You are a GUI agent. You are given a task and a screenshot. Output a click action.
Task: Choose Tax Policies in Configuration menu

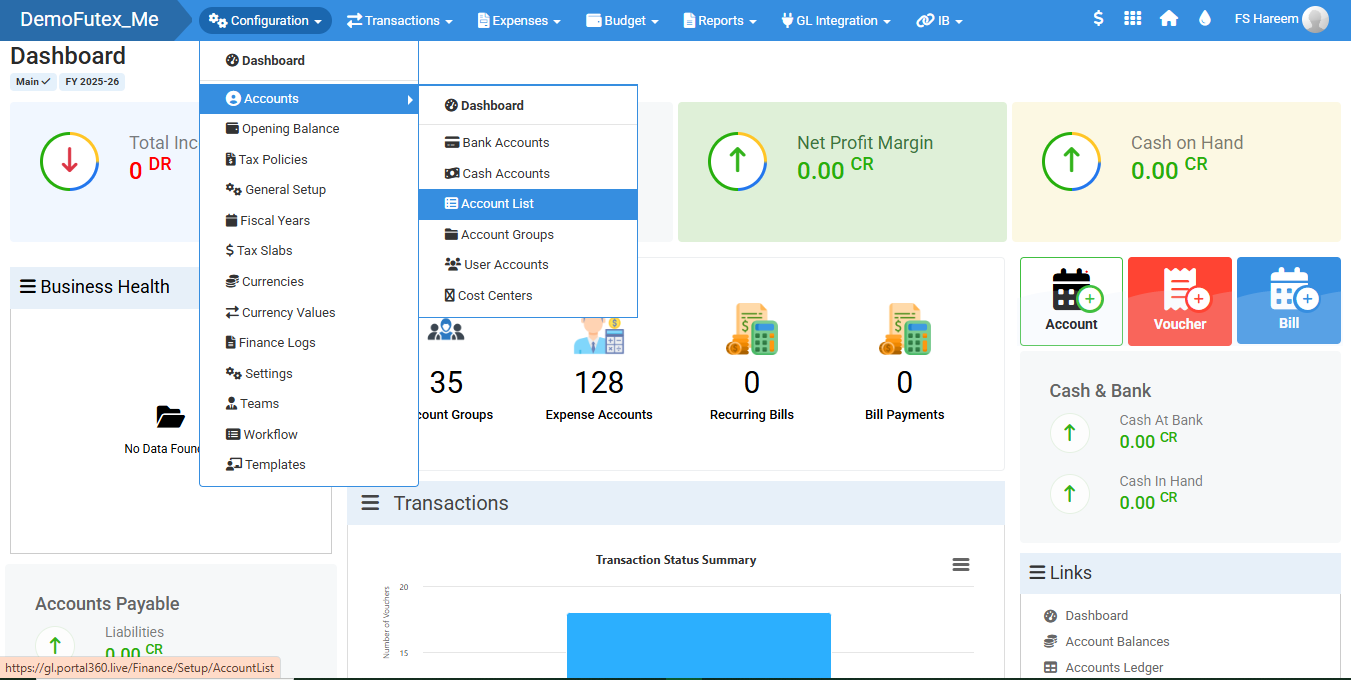(273, 160)
